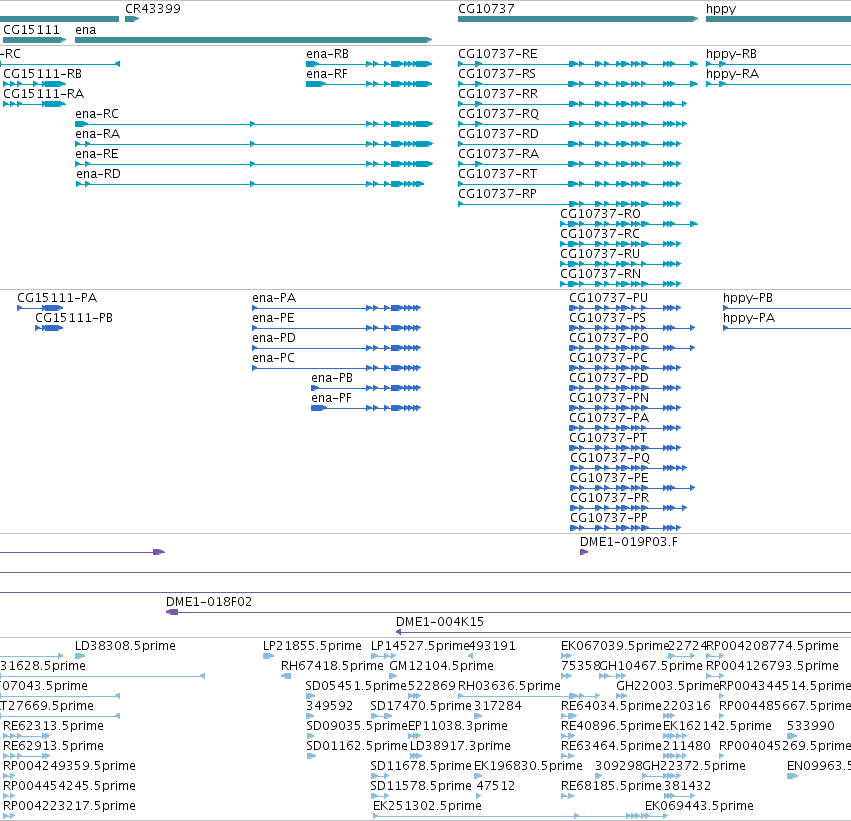
Task: Select EST 533990
Action: click(792, 736)
